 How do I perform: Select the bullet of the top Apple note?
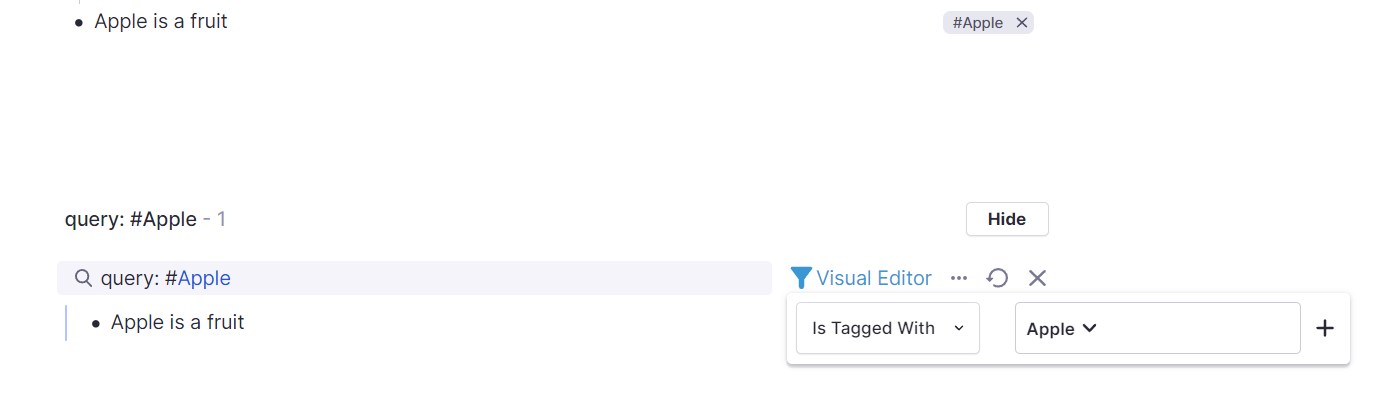point(79,22)
